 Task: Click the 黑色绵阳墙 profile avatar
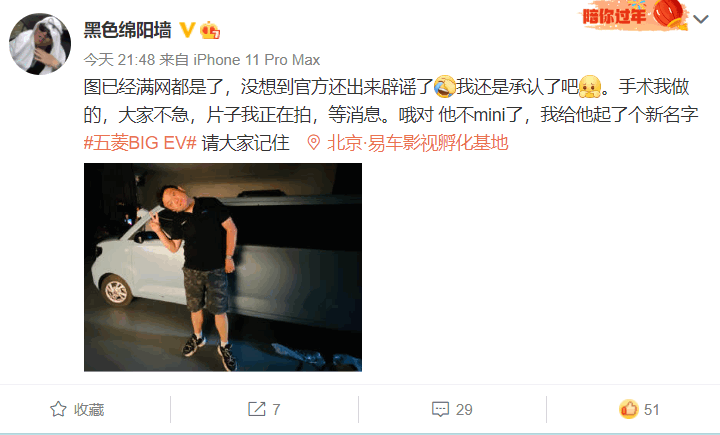point(40,44)
